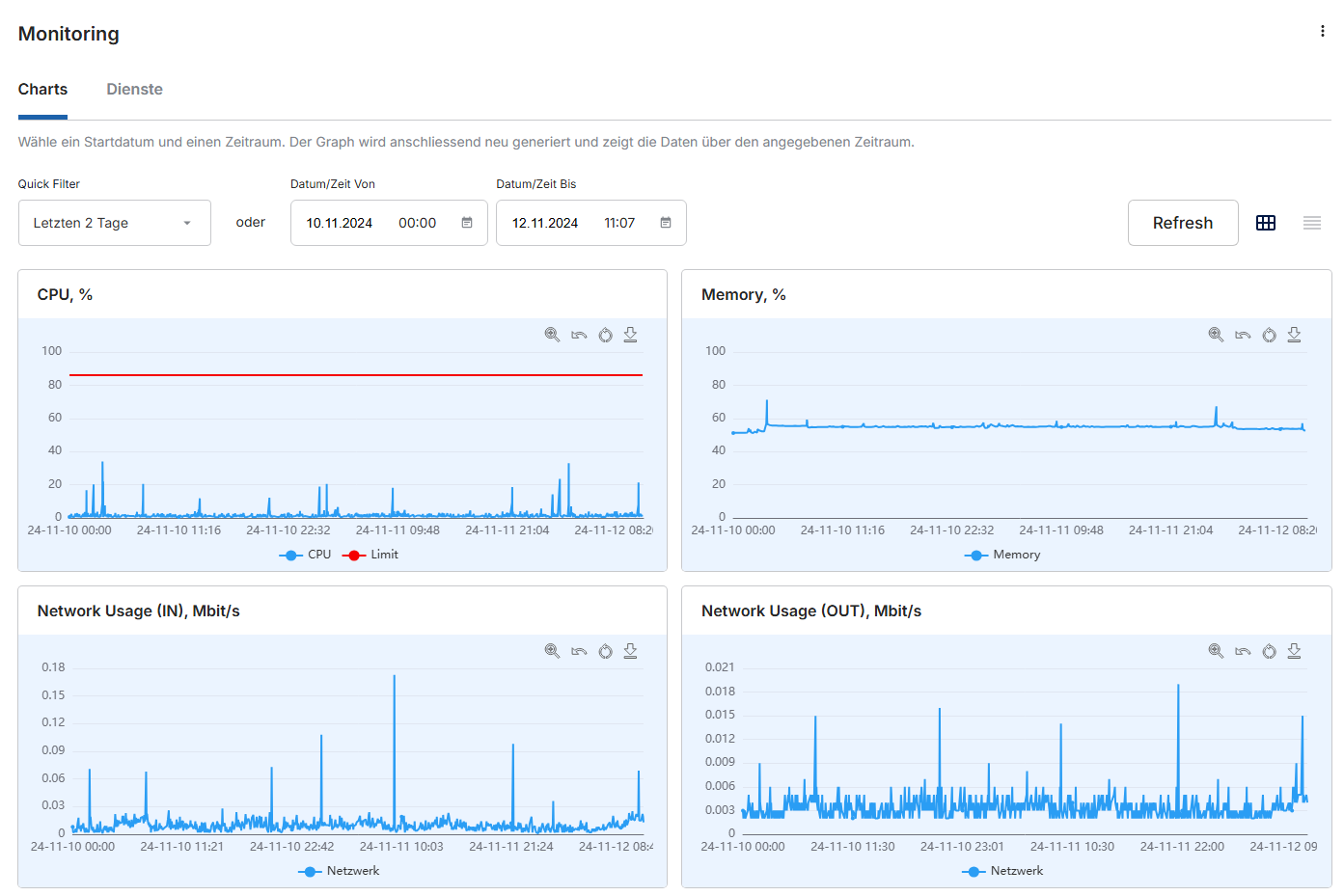
Task: Click the Monitoring page heading
Action: (x=69, y=34)
